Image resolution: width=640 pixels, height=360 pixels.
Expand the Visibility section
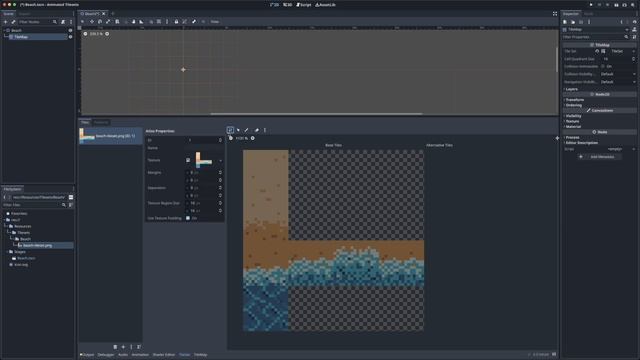click(x=573, y=116)
